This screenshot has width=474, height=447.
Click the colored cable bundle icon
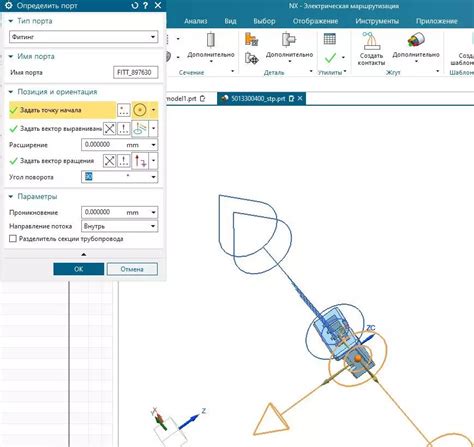(x=415, y=40)
